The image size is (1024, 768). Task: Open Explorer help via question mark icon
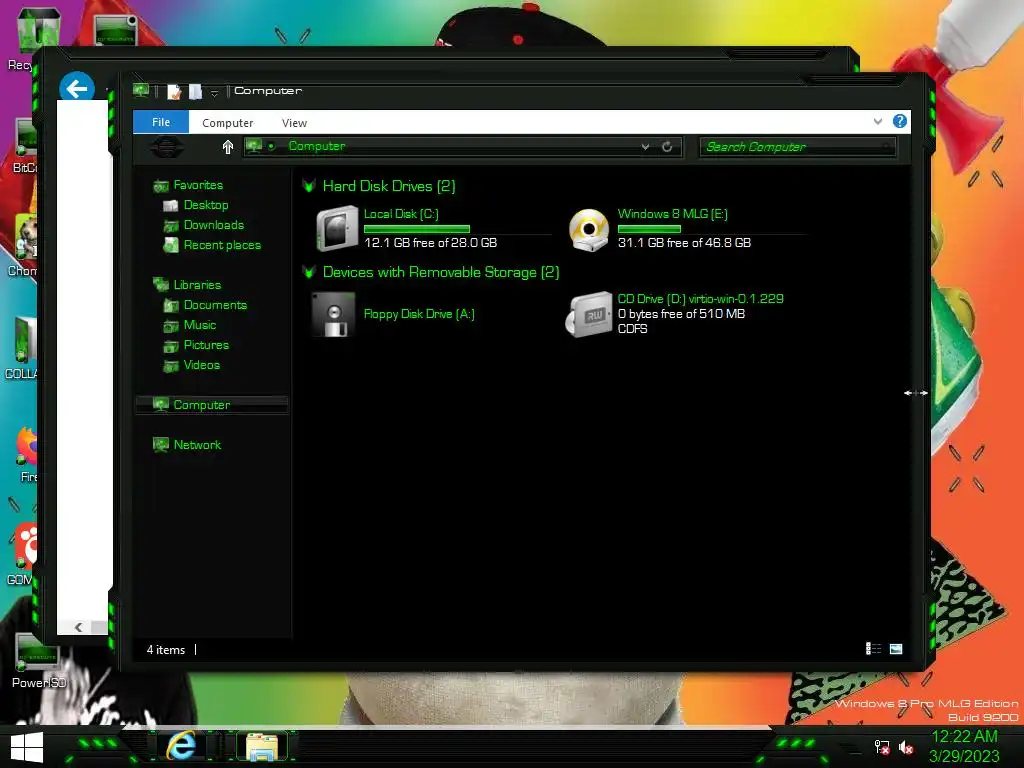coord(899,121)
